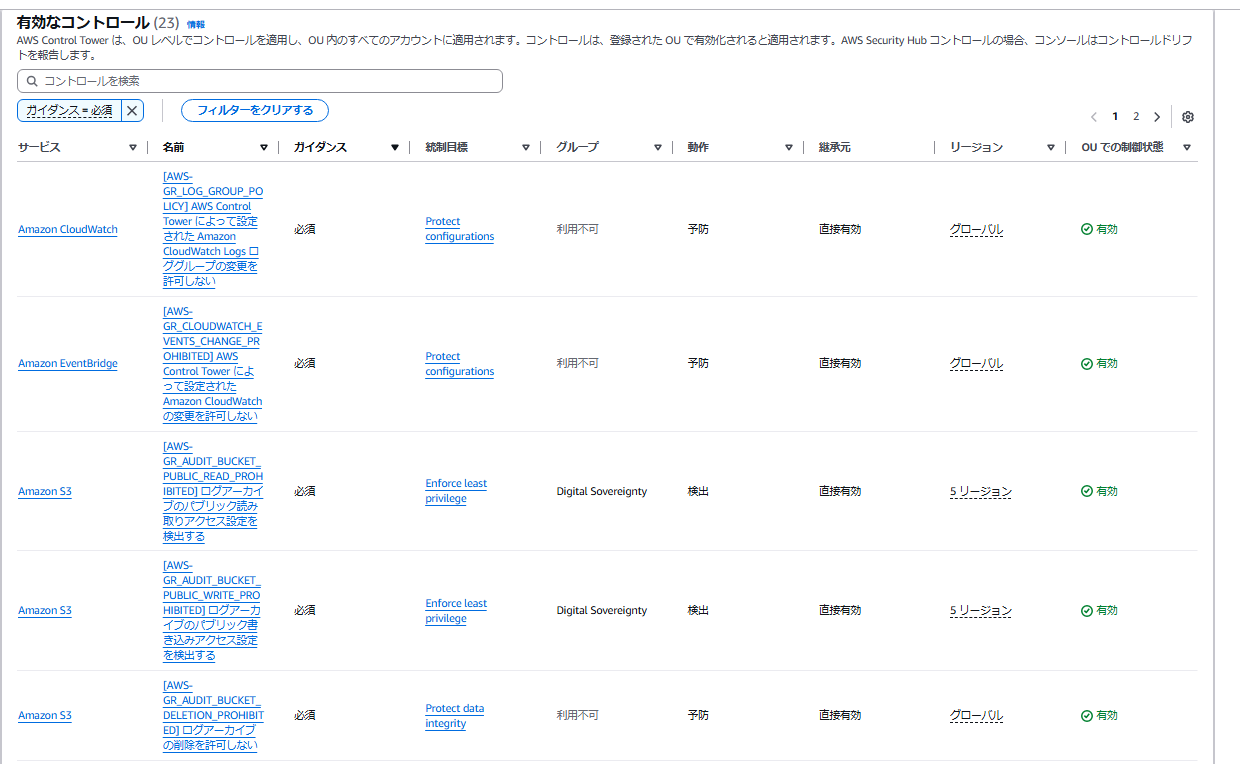Click グローバル region in CloudWatch row
Viewport: 1240px width, 764px height.
click(x=976, y=229)
